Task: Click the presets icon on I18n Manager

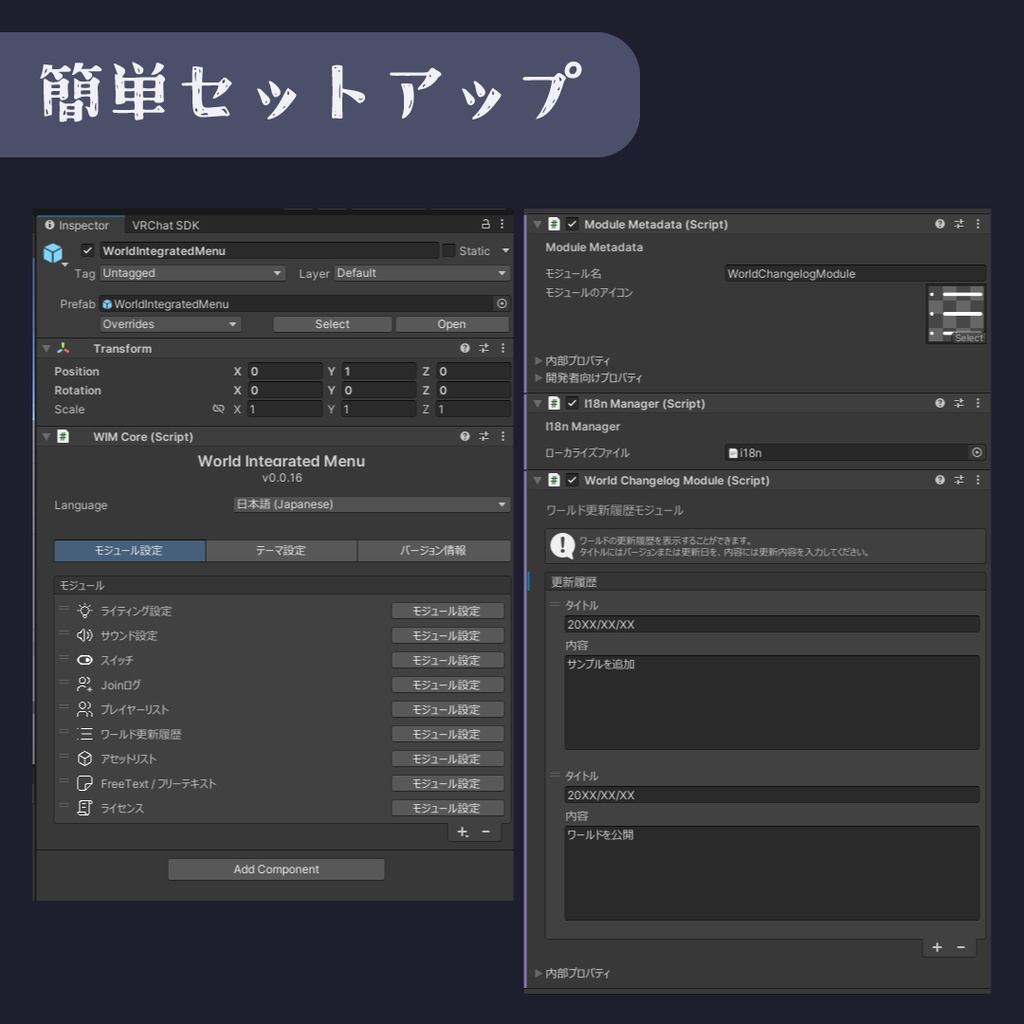Action: pyautogui.click(x=959, y=403)
